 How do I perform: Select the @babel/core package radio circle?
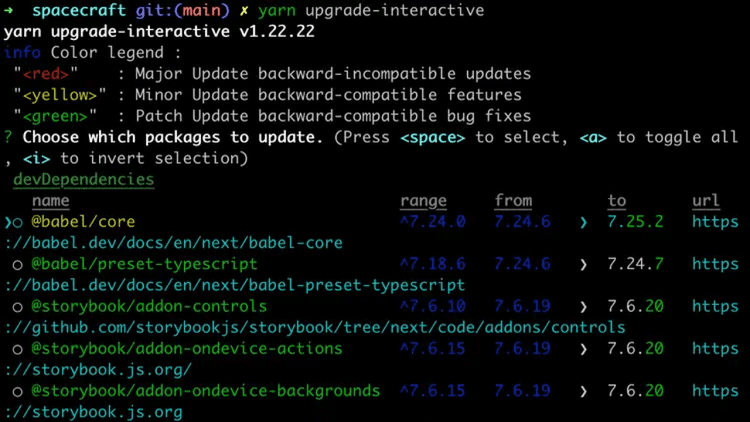[x=18, y=222]
